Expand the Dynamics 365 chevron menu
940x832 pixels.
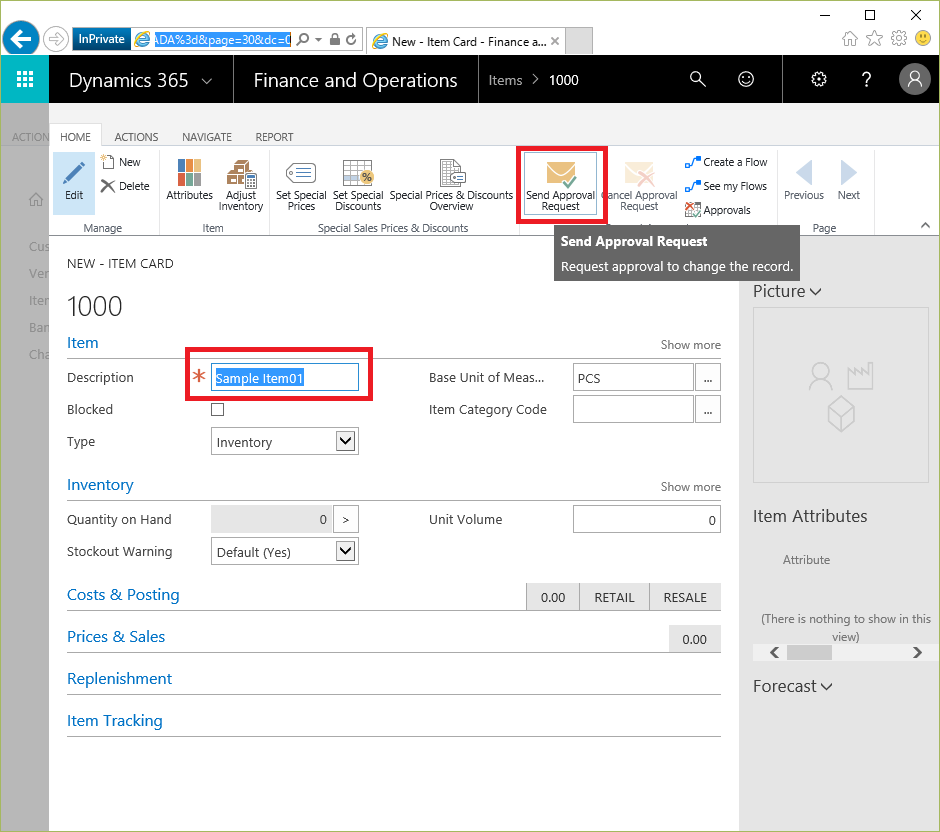(x=207, y=80)
